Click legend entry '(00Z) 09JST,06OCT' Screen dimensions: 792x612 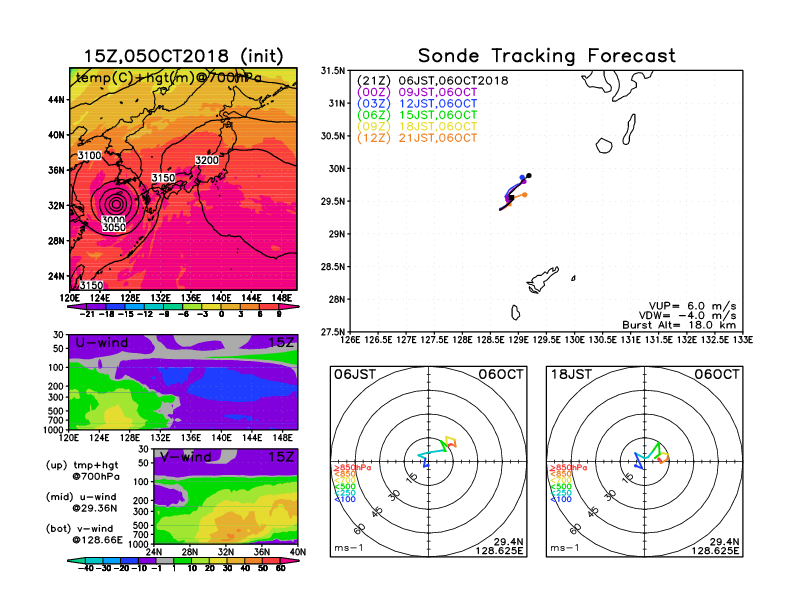tap(417, 92)
